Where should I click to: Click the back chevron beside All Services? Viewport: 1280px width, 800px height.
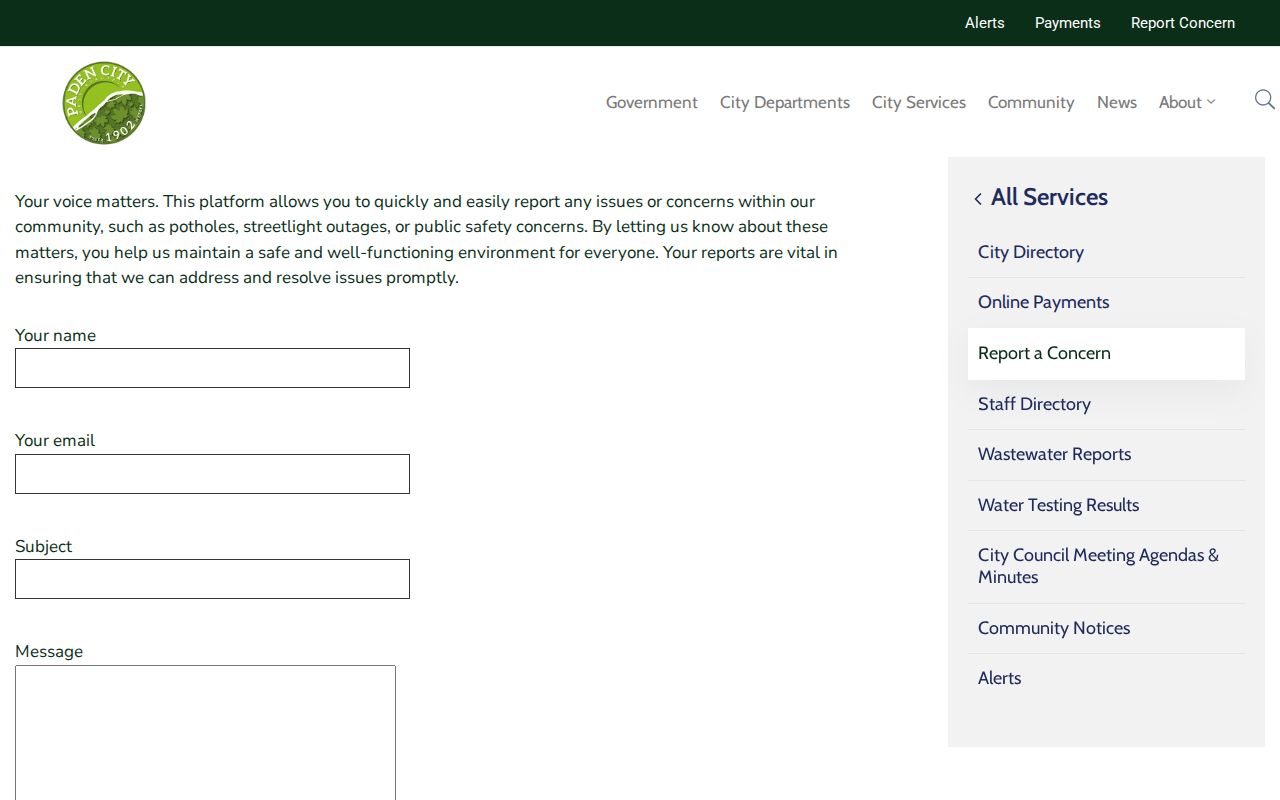pyautogui.click(x=978, y=199)
